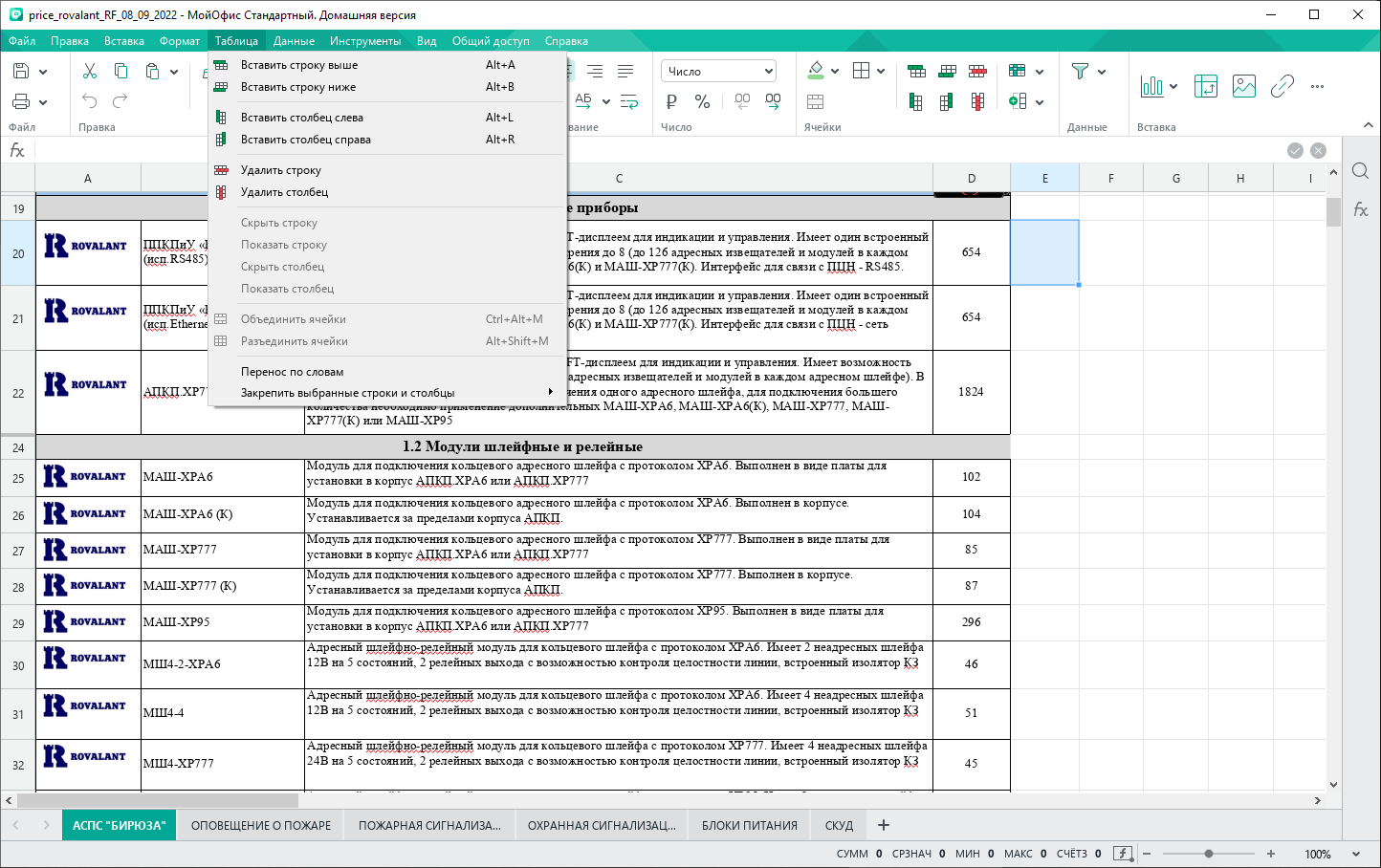The image size is (1381, 868).
Task: Switch to ОПОВЕЩЕНИЕ О ПОЖАРЕ sheet tab
Action: [x=260, y=825]
